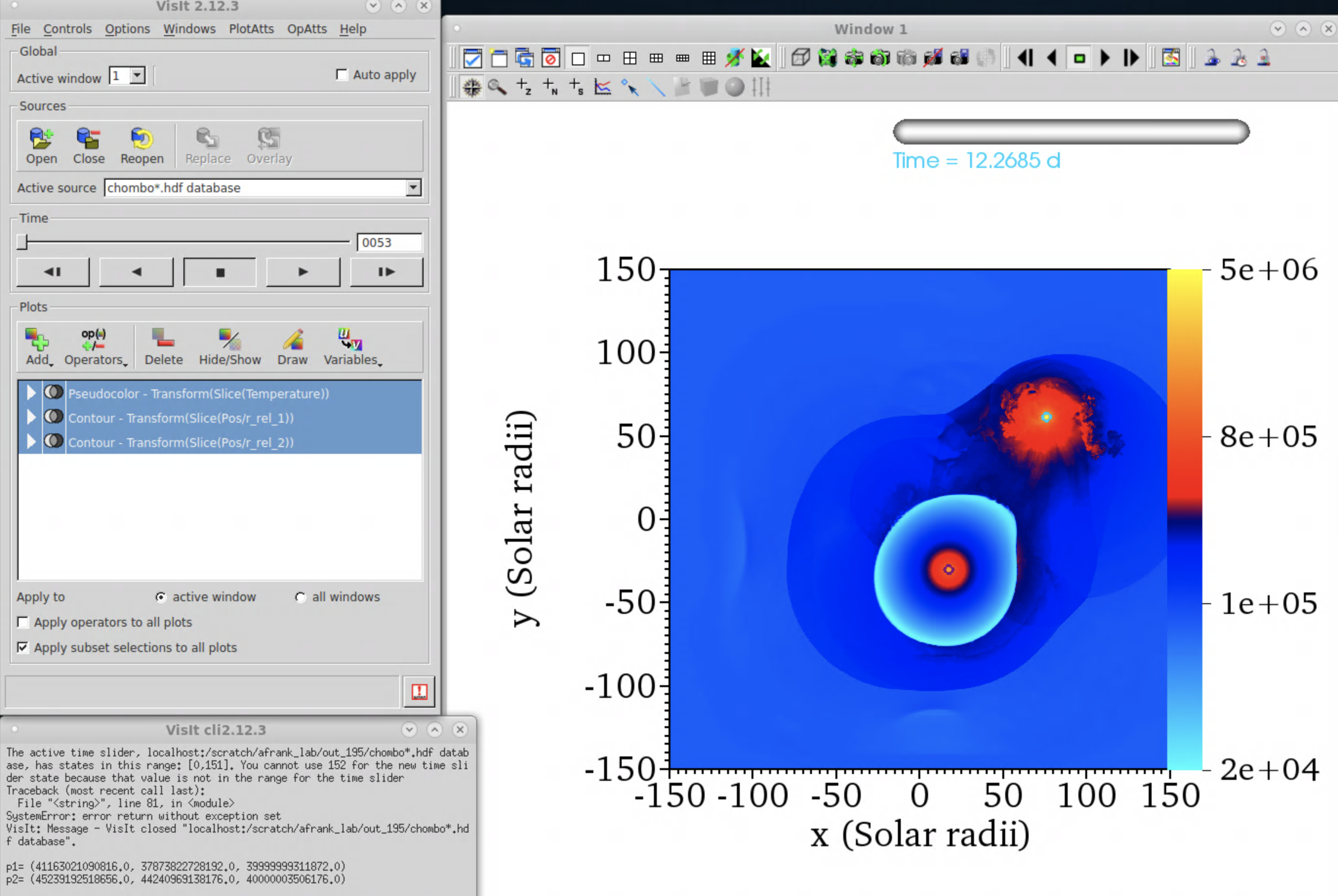This screenshot has width=1338, height=896.
Task: Open the Controls menu
Action: click(x=67, y=29)
